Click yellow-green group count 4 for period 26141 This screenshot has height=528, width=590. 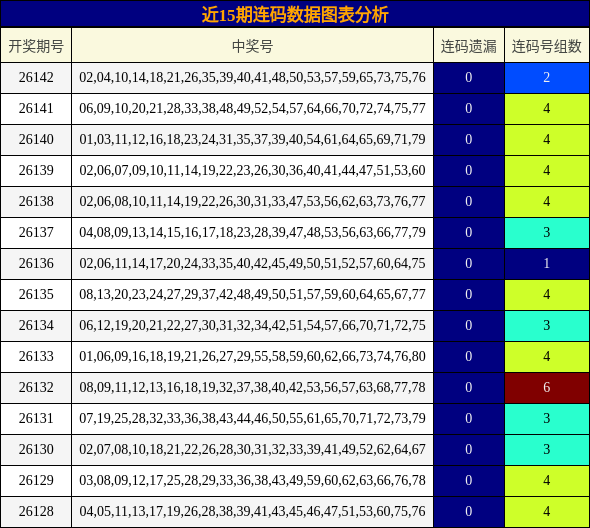547,108
